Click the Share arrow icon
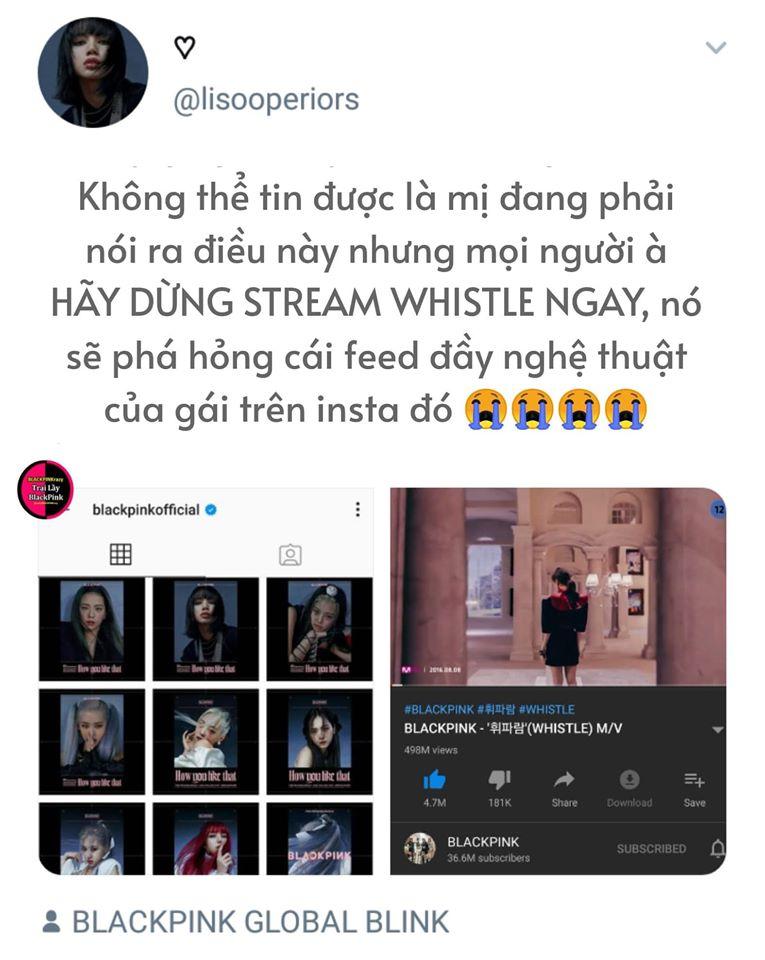 [x=564, y=779]
